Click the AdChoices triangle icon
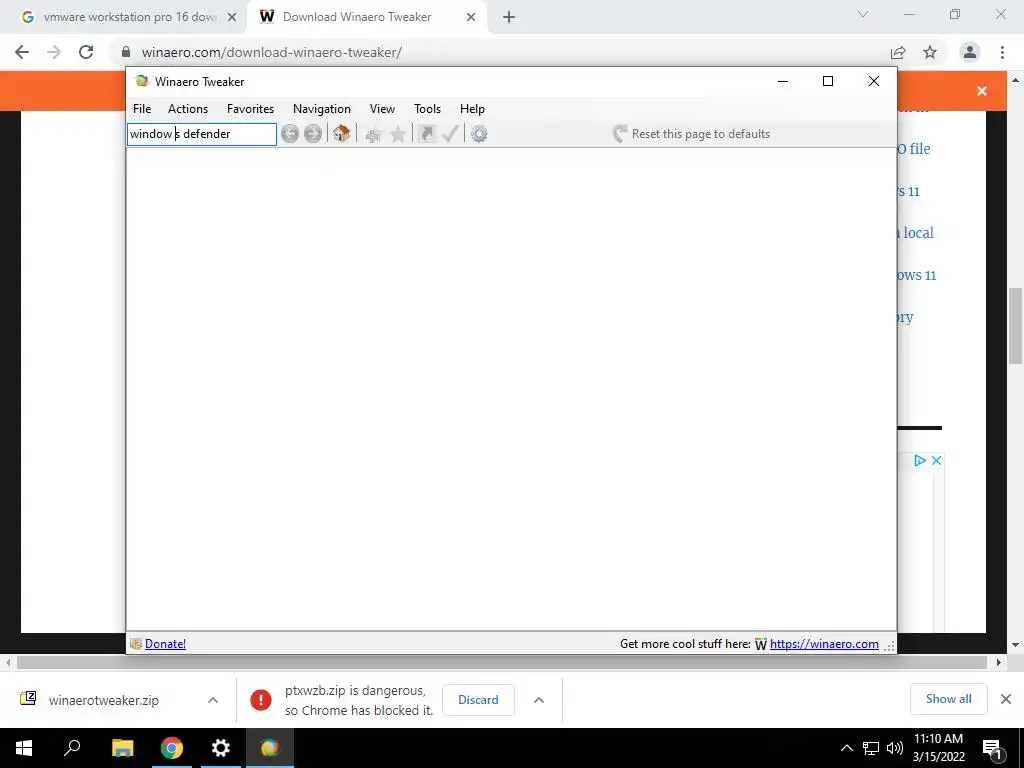Viewport: 1024px width, 768px height. coord(920,460)
